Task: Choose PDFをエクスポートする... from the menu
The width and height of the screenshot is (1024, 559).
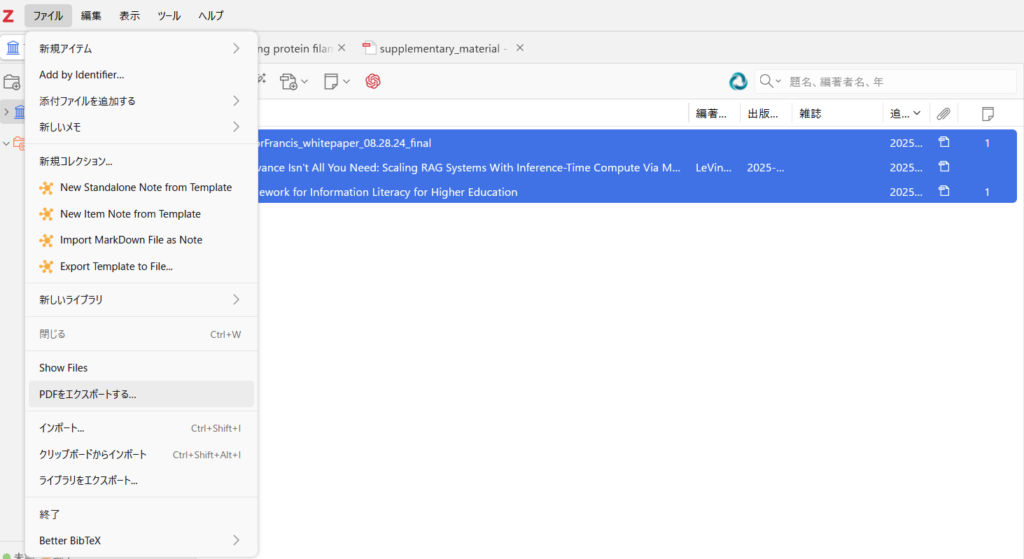Action: point(88,394)
